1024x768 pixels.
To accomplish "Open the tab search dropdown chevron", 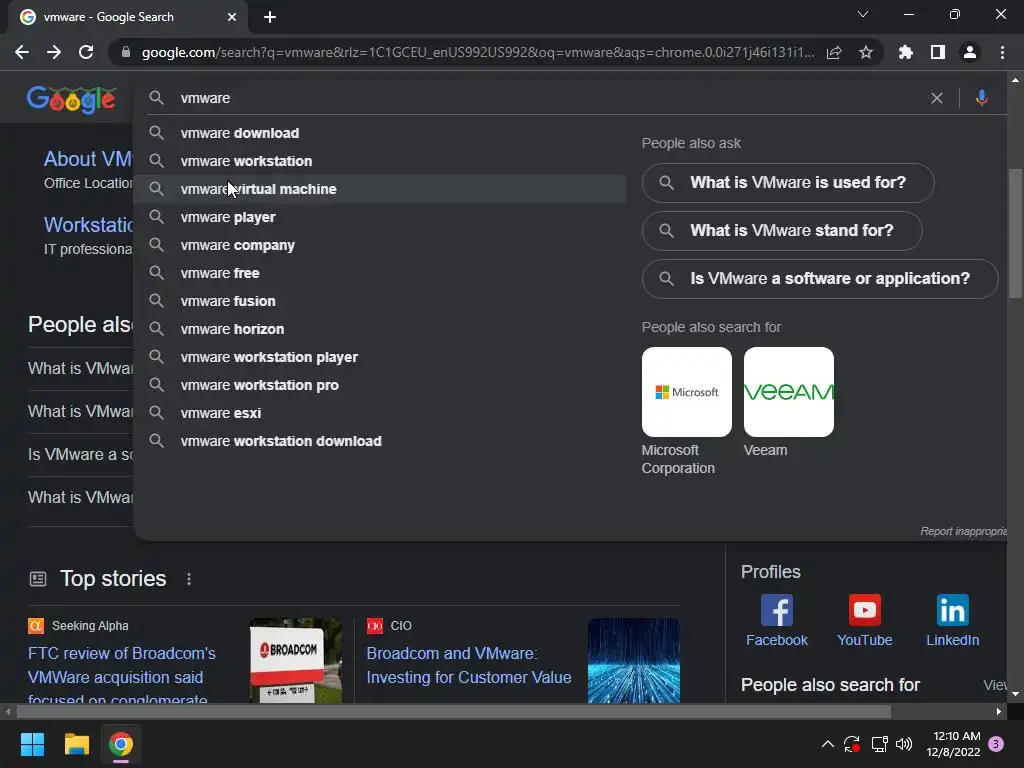I will coord(863,14).
